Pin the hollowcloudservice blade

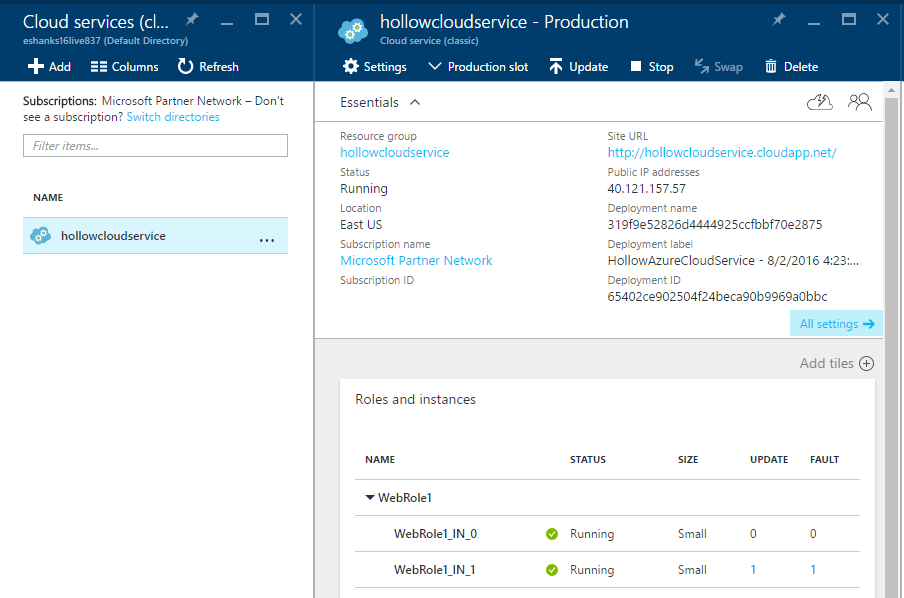point(778,19)
